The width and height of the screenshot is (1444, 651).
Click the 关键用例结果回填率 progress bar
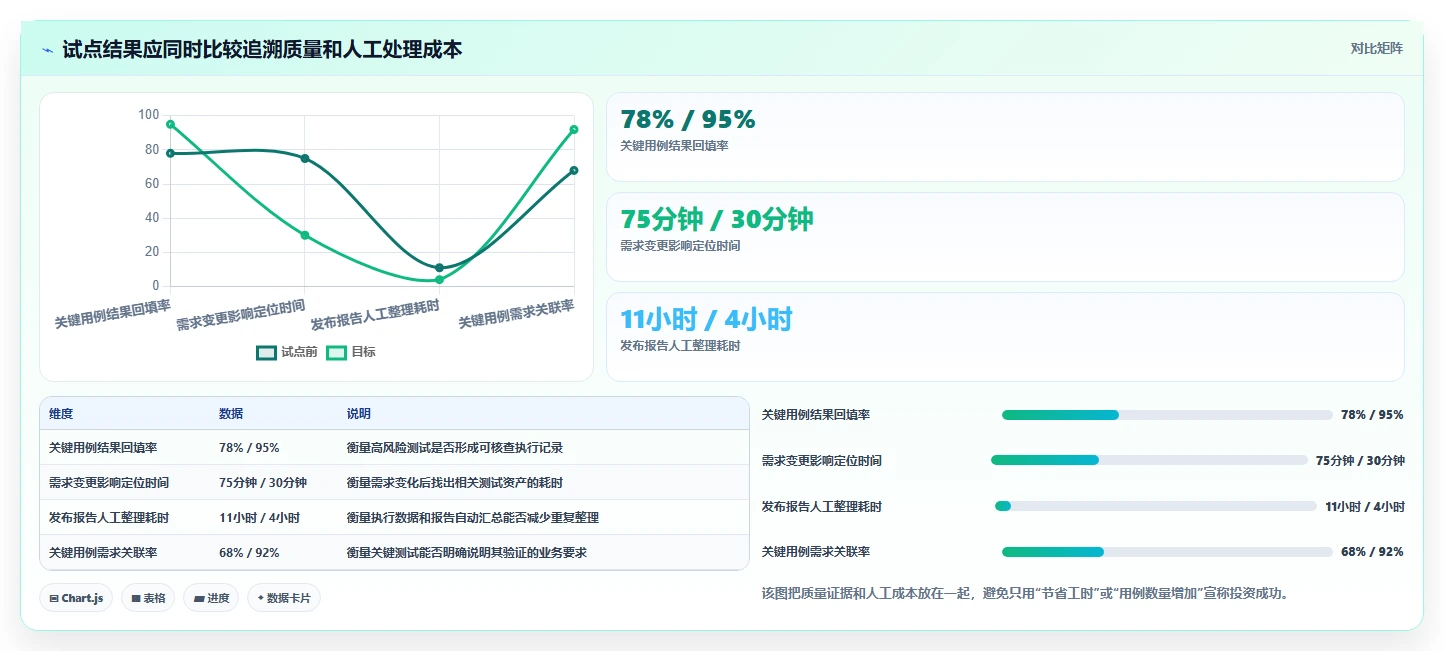pos(1167,415)
